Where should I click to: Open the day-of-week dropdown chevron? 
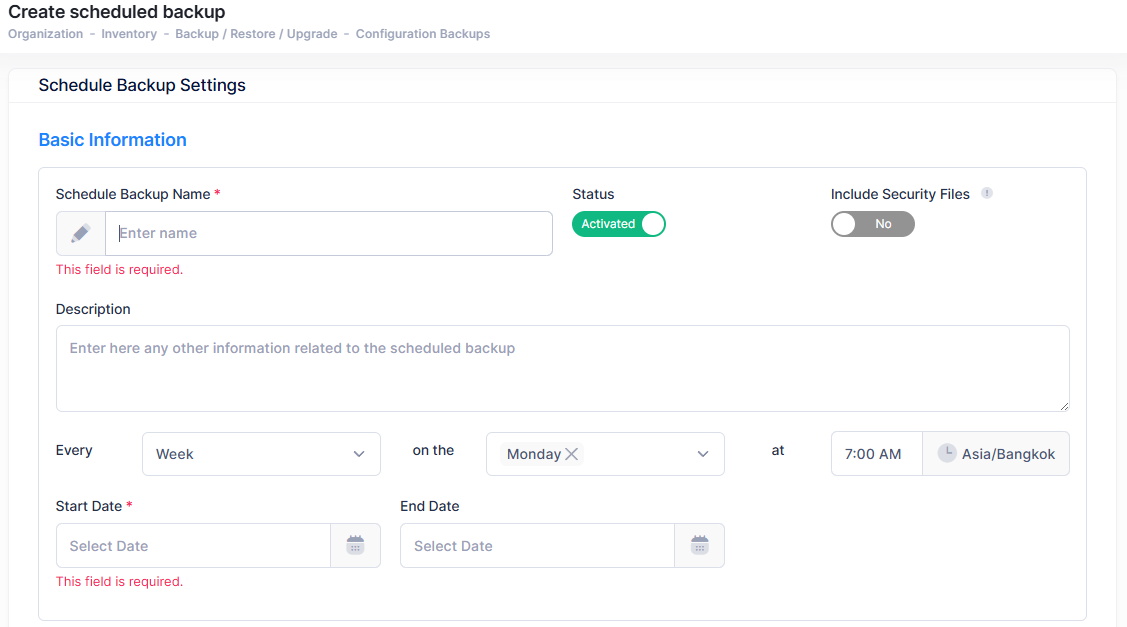point(703,454)
